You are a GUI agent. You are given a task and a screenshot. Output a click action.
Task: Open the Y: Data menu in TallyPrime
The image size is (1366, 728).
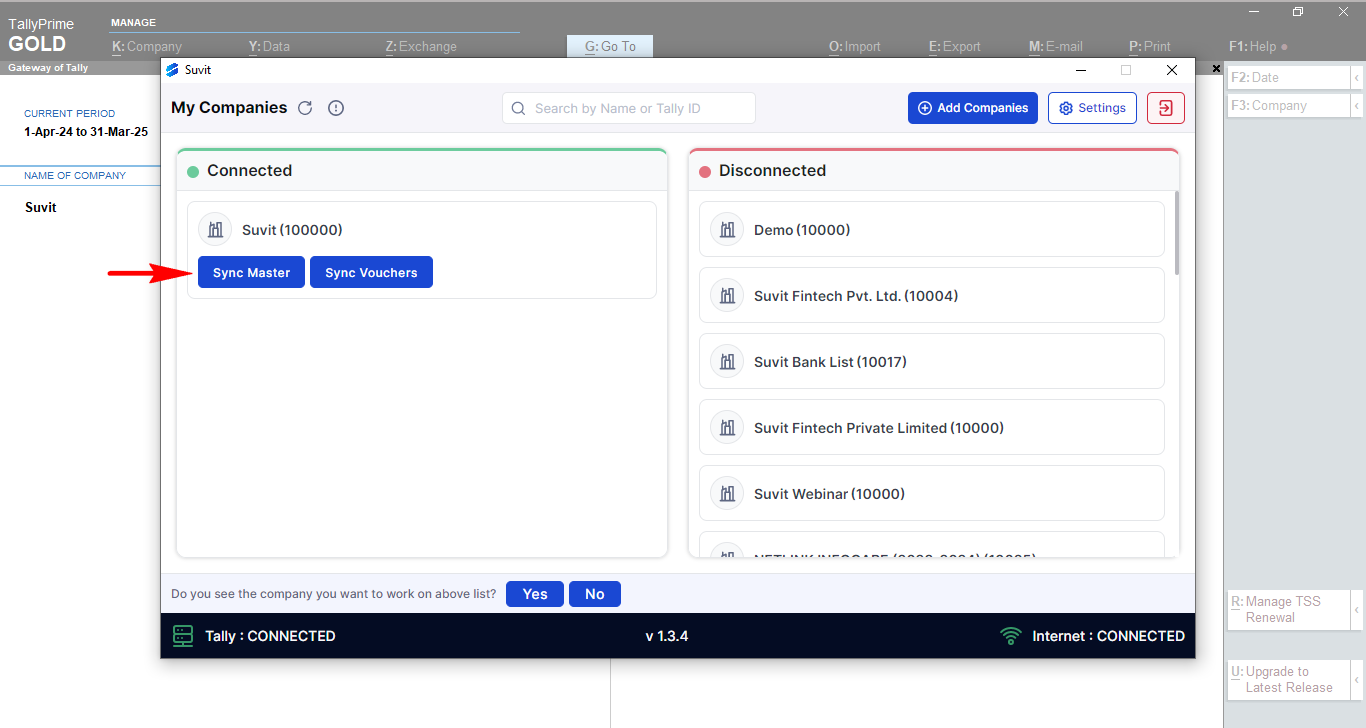coord(269,46)
